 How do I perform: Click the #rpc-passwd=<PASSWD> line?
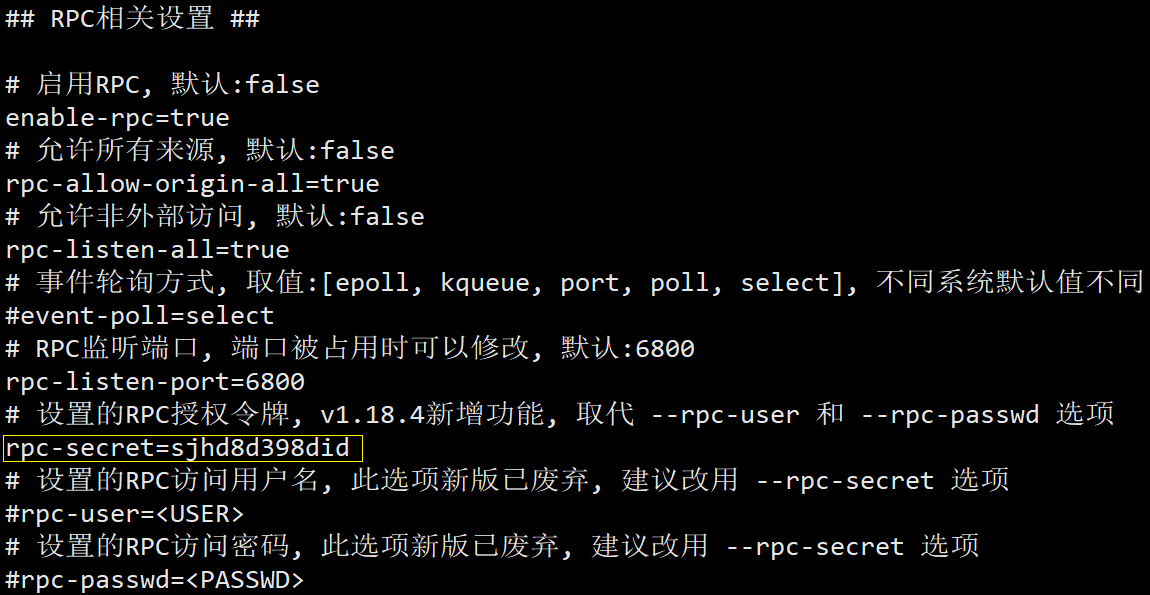154,580
